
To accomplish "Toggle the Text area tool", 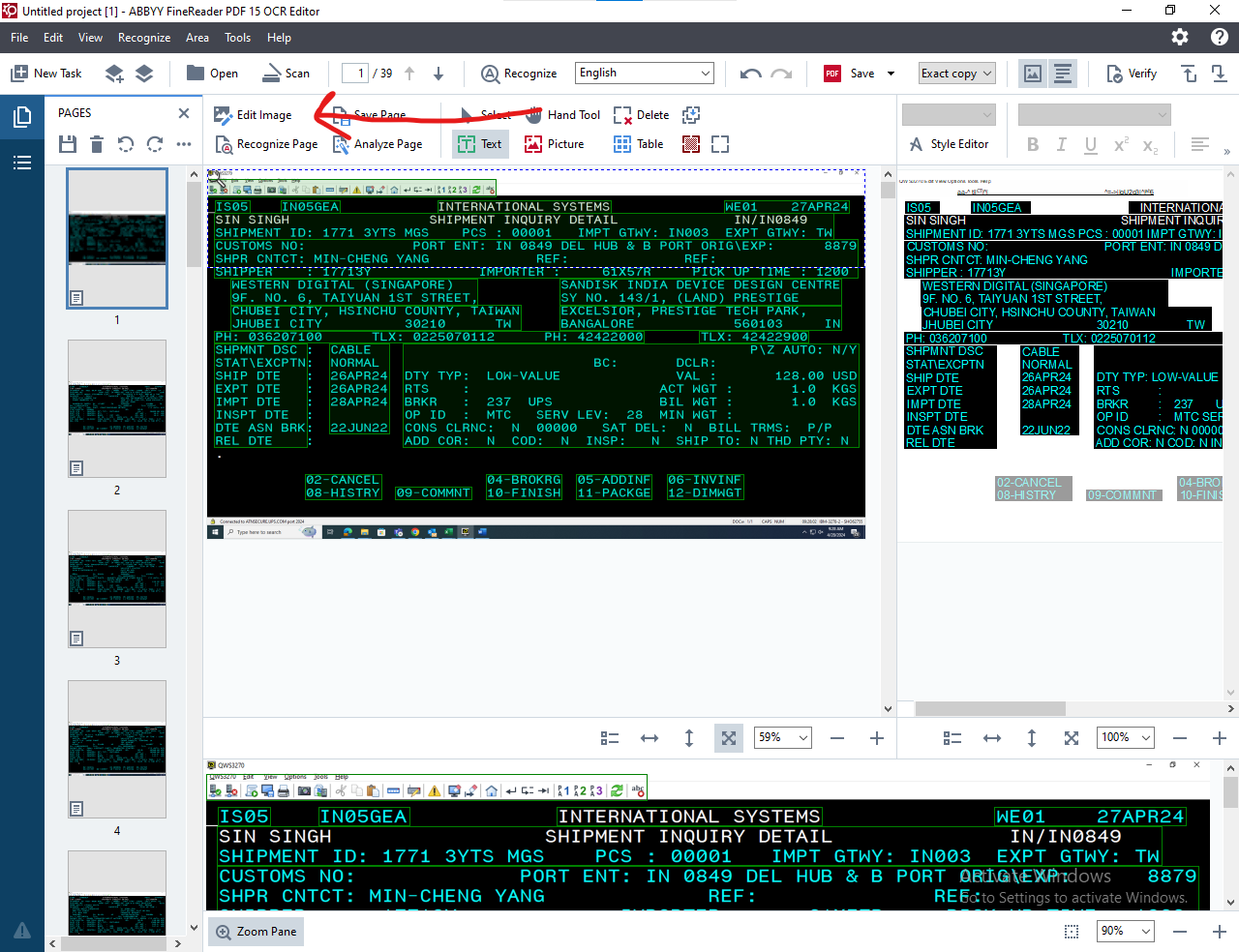I will point(479,144).
